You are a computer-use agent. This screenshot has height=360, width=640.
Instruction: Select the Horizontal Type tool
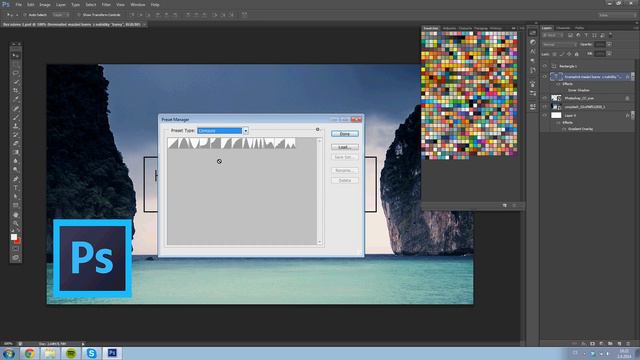[x=16, y=188]
